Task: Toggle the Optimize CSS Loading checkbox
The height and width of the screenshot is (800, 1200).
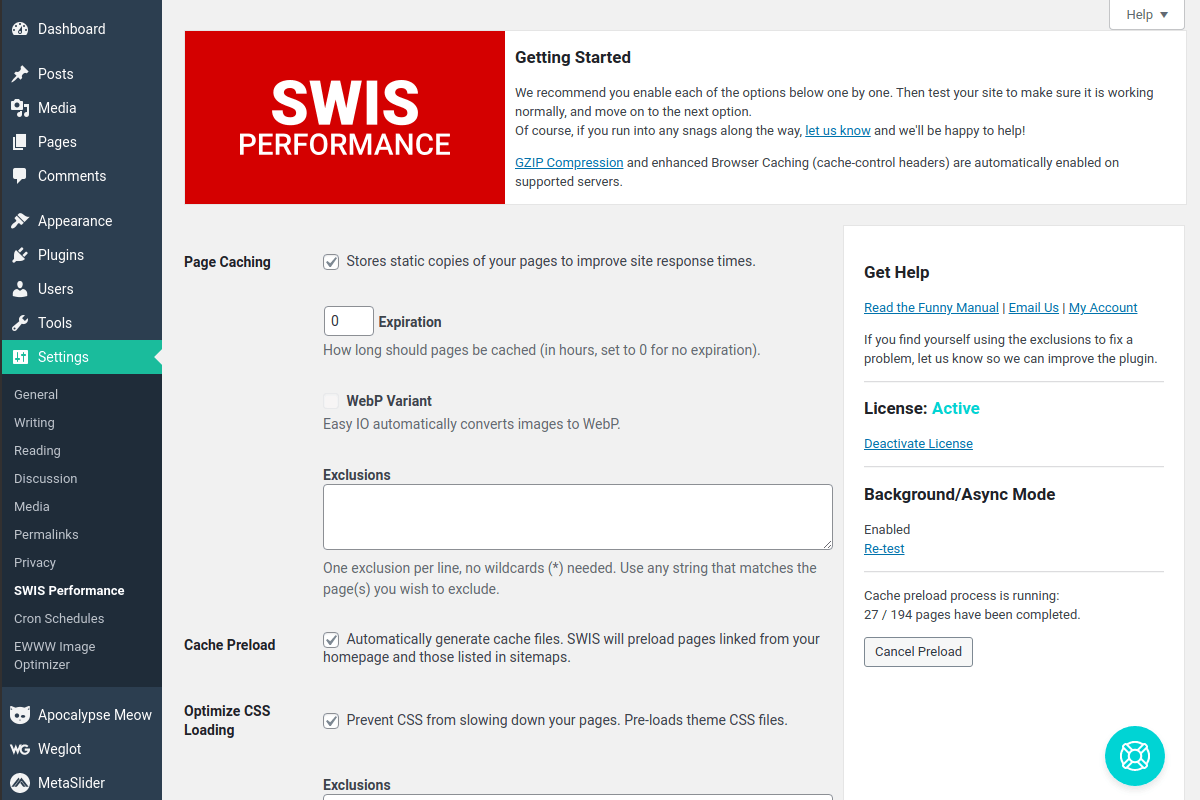Action: click(x=331, y=720)
